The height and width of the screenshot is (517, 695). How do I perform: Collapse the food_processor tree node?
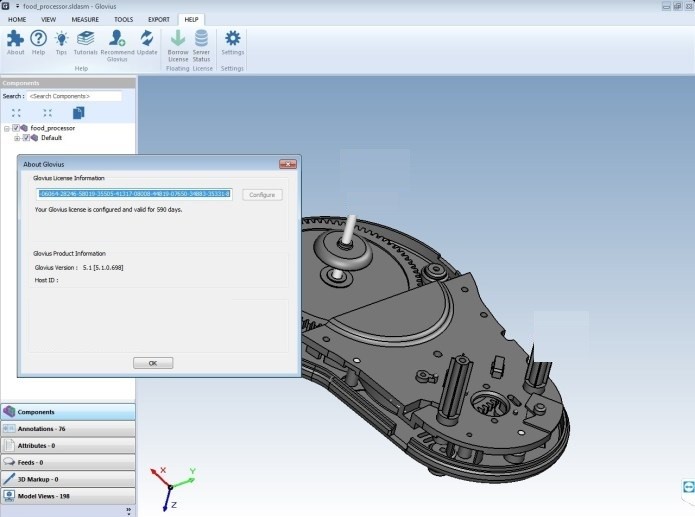pos(7,128)
